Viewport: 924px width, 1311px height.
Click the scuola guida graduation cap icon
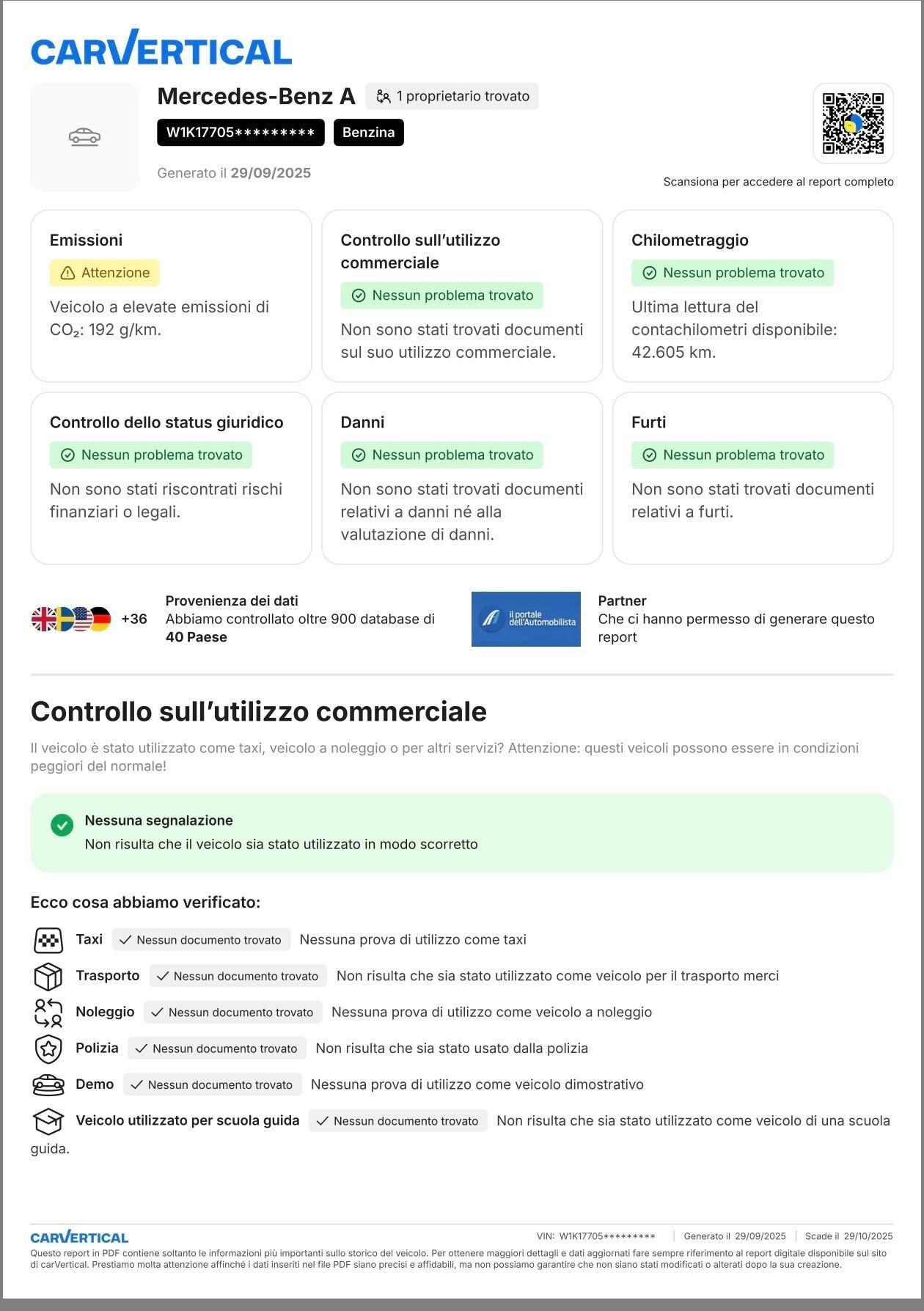[48, 1121]
